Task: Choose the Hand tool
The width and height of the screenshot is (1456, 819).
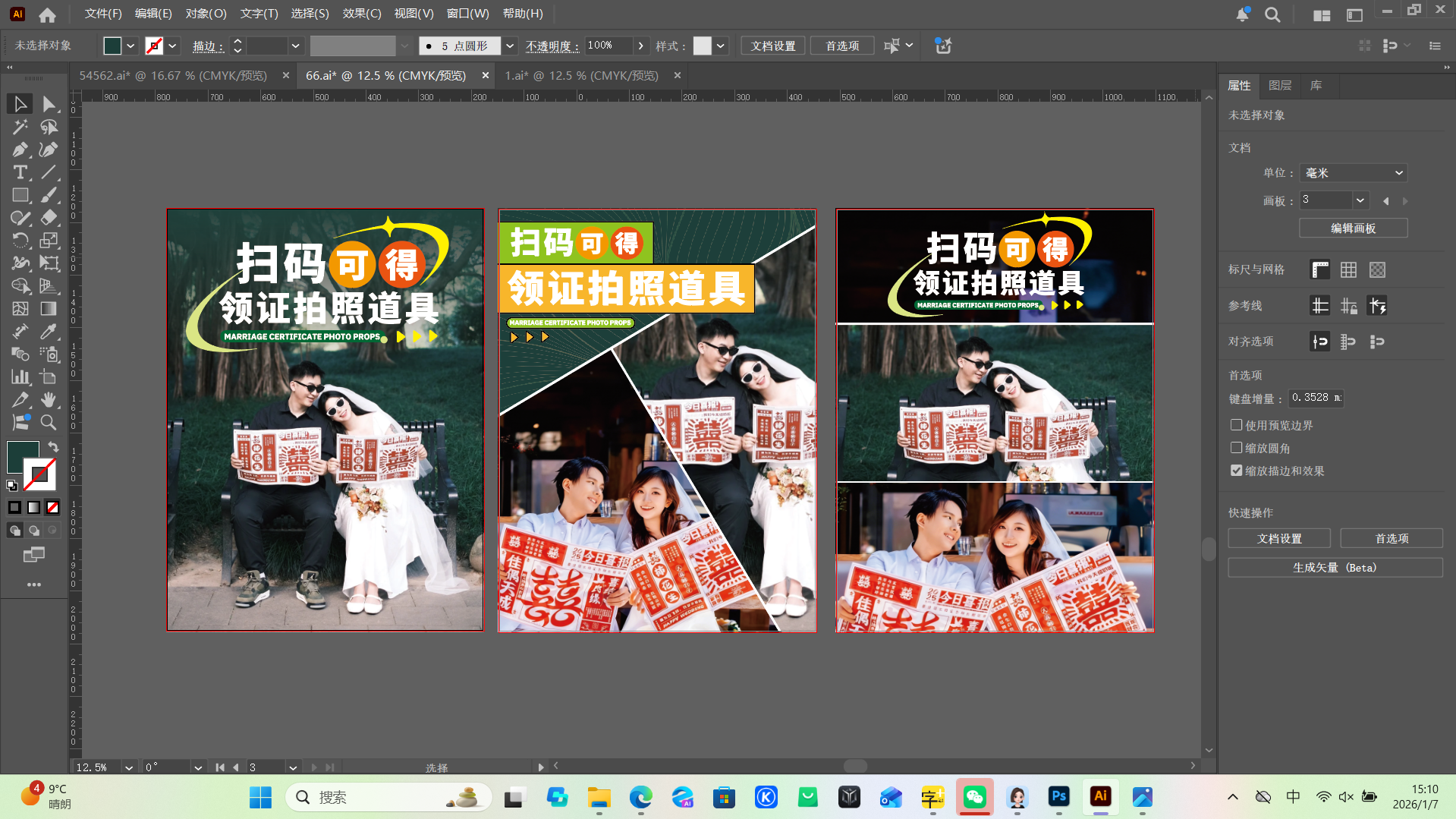Action: pyautogui.click(x=49, y=400)
